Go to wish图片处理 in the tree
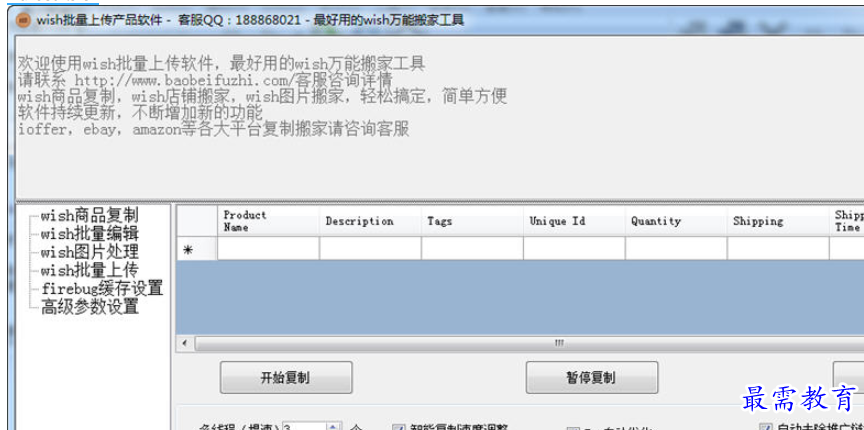The width and height of the screenshot is (864, 430). (89, 252)
